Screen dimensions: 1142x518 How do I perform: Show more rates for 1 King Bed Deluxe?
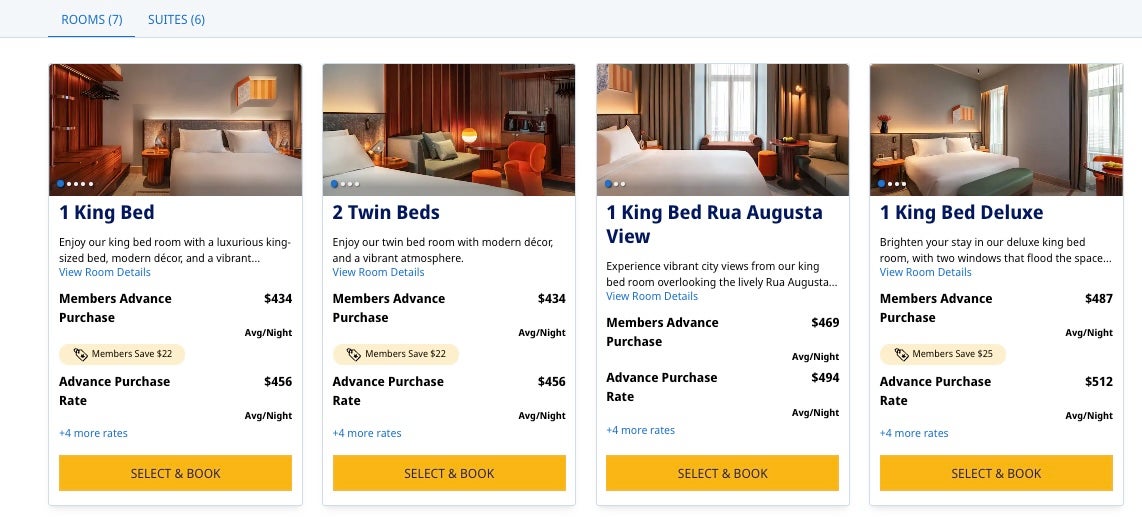[914, 433]
